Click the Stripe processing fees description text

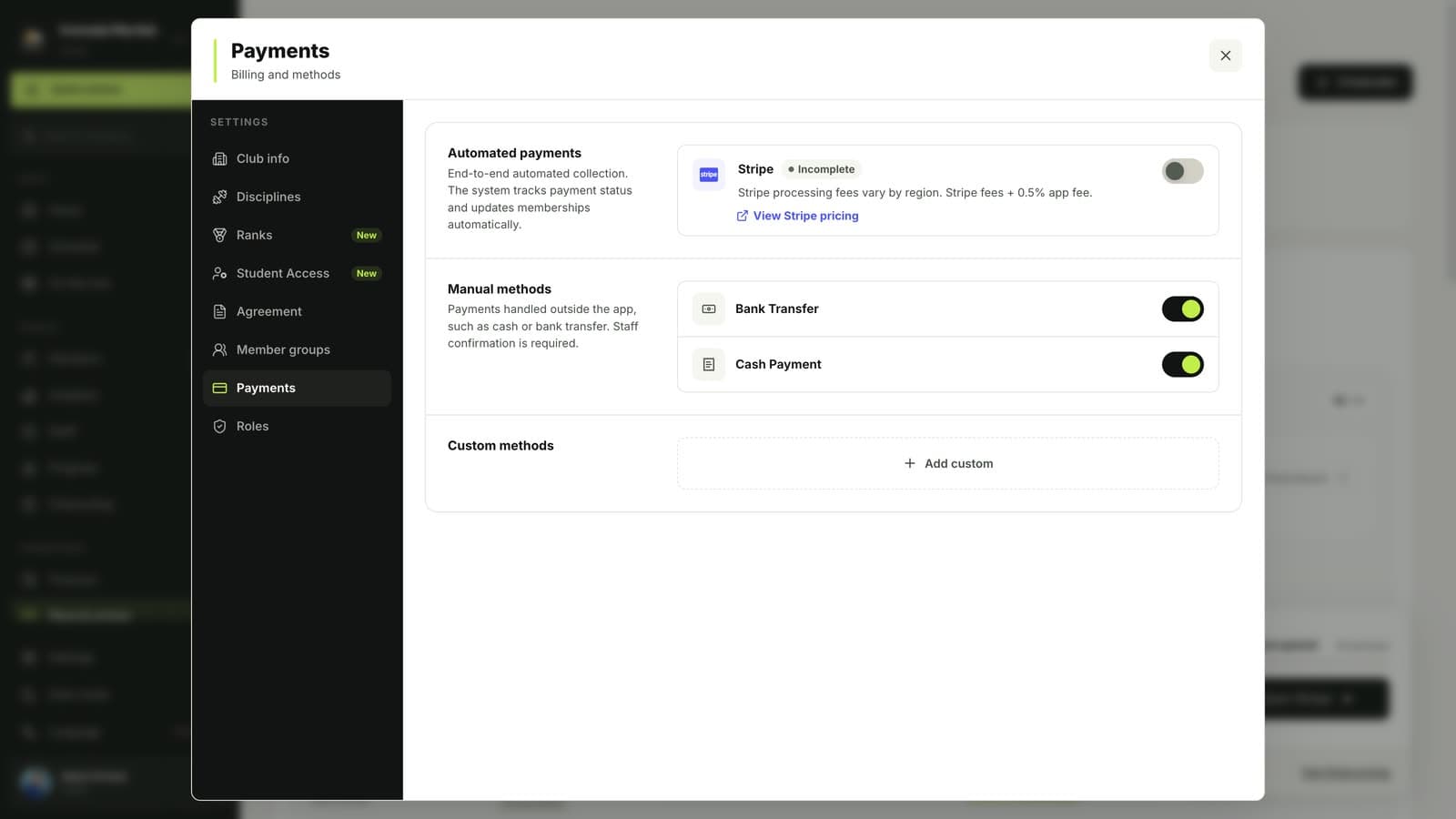tap(915, 192)
